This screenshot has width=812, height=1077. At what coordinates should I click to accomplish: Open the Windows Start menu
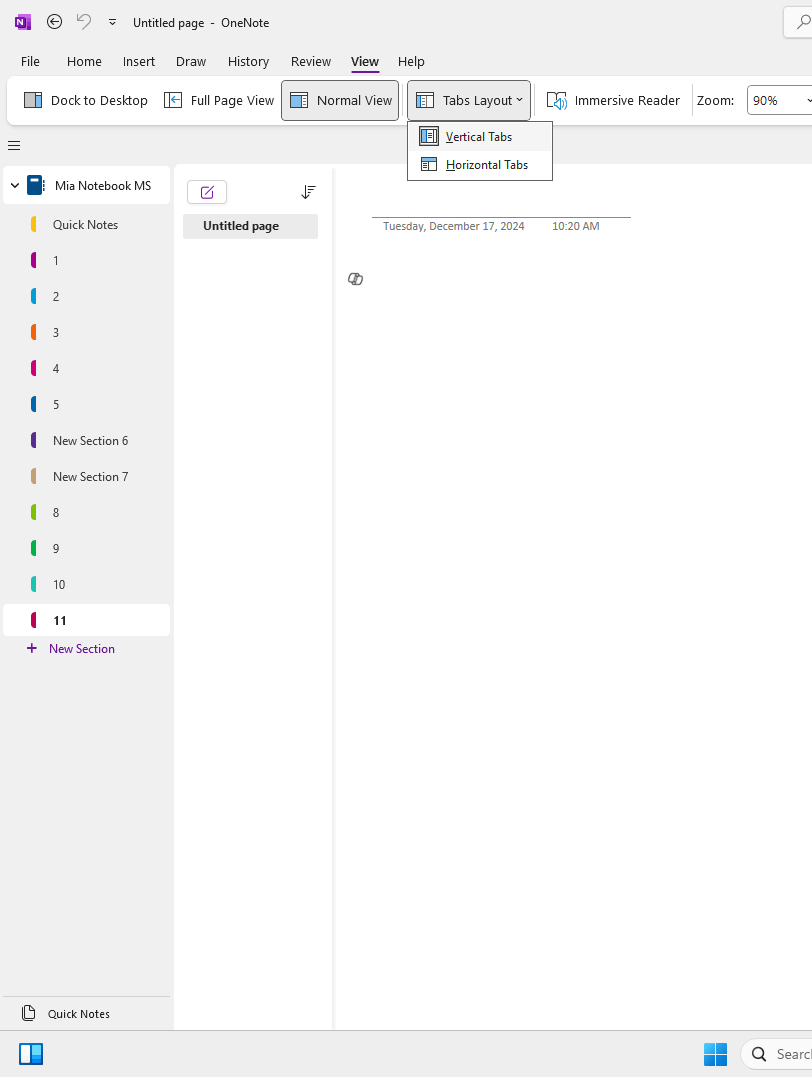pos(715,1054)
